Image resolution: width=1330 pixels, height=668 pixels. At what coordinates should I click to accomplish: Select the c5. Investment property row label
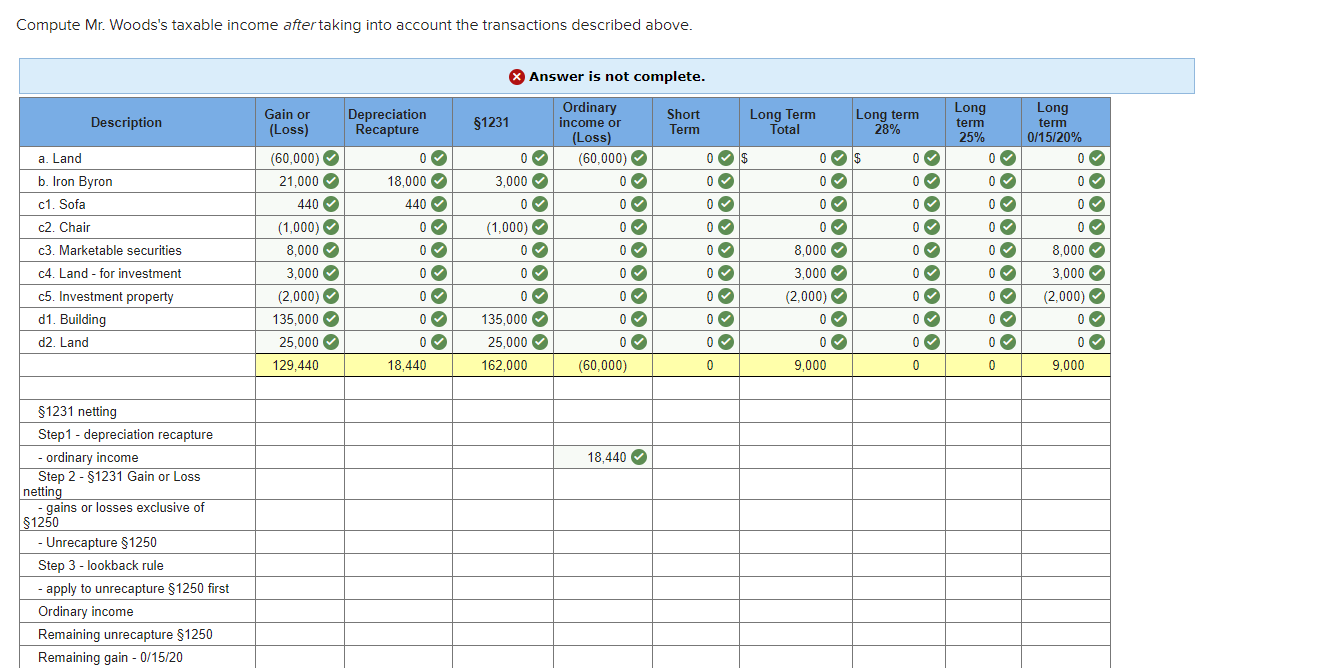106,296
